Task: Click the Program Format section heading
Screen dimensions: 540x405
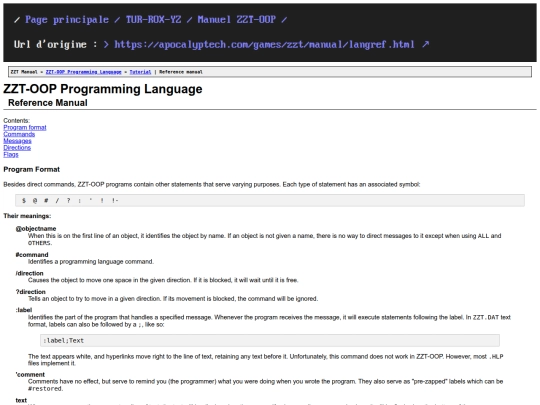Action: click(x=31, y=169)
